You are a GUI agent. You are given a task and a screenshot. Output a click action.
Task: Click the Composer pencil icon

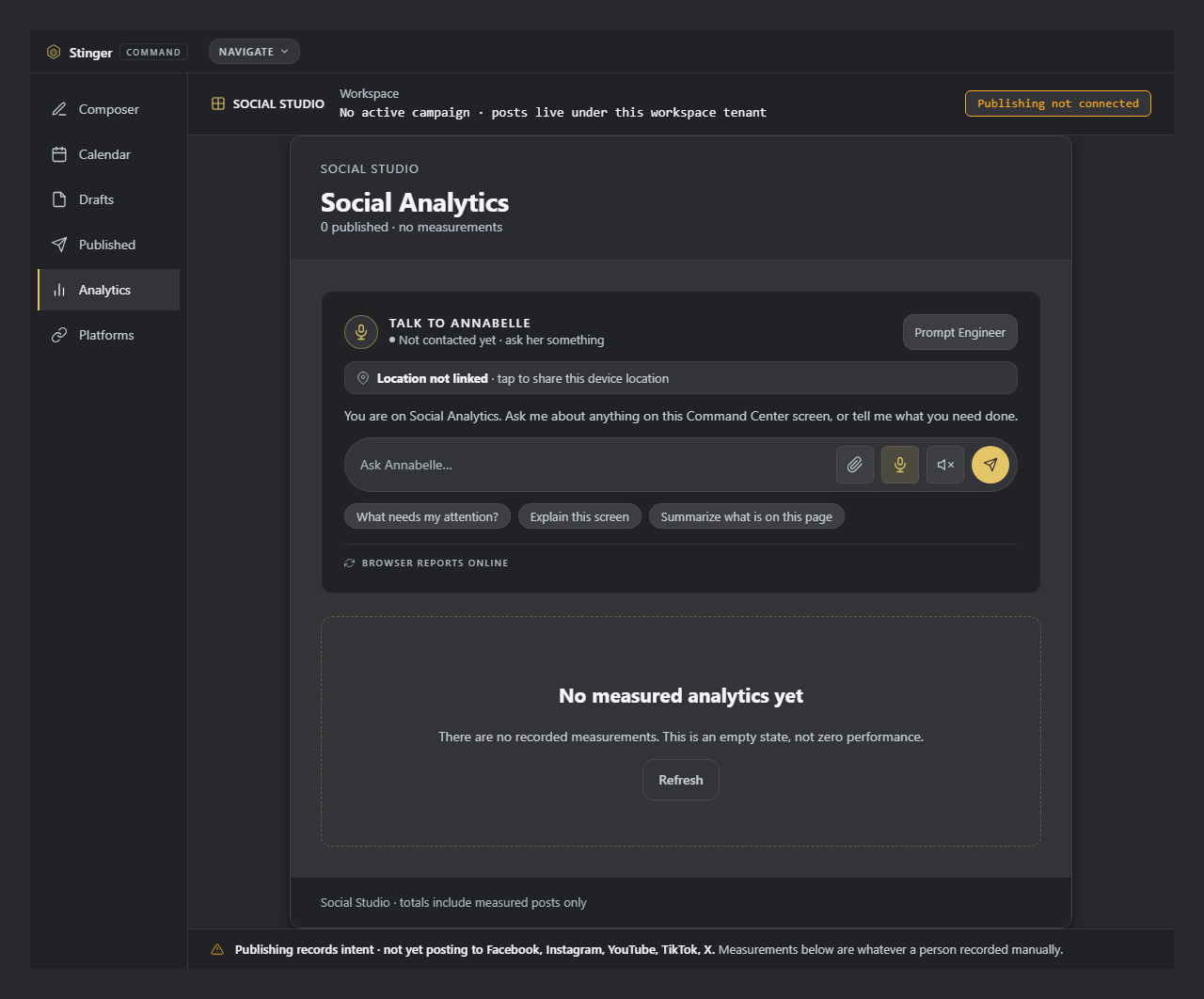(x=59, y=109)
